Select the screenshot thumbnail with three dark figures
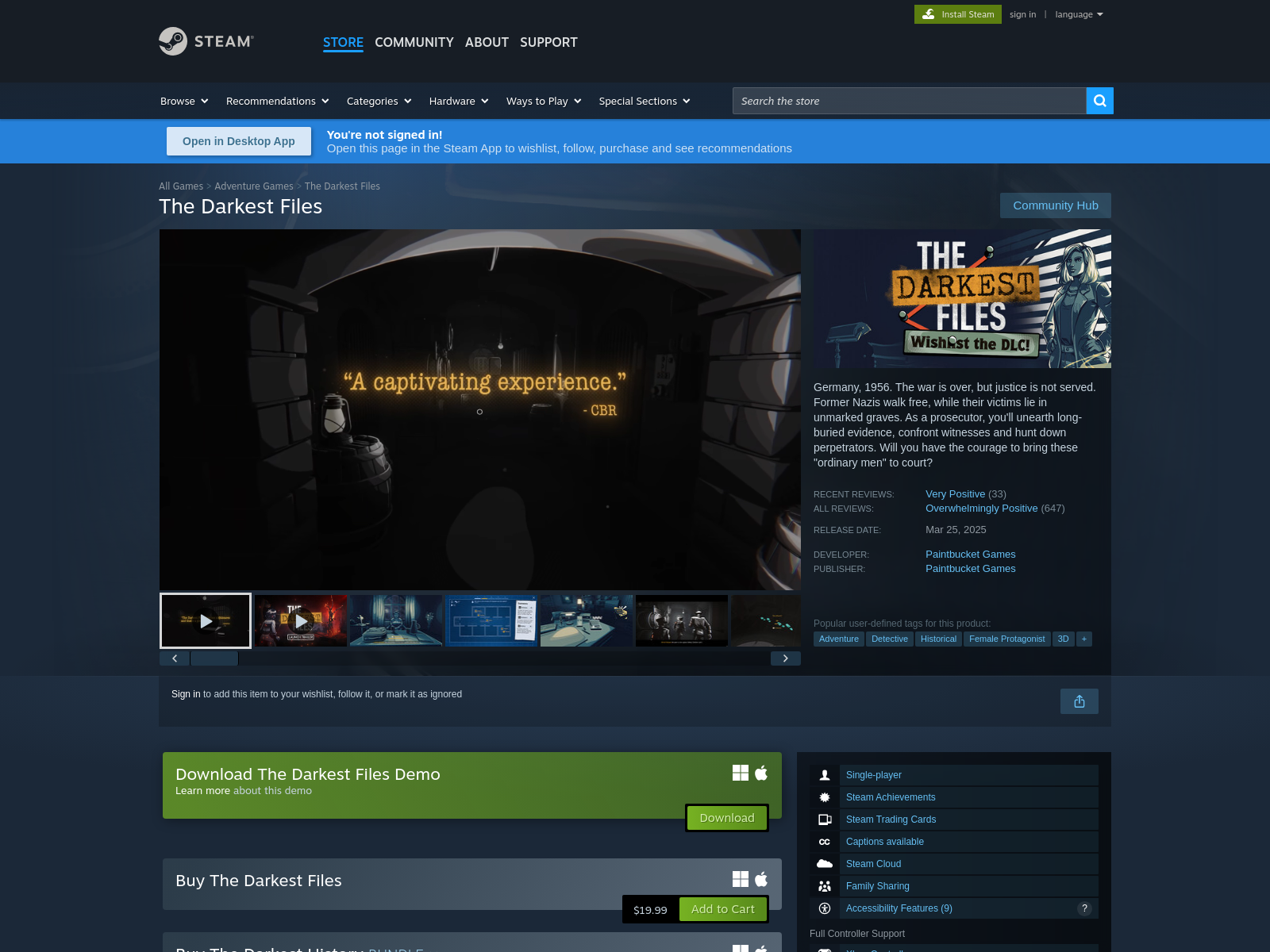 point(682,621)
